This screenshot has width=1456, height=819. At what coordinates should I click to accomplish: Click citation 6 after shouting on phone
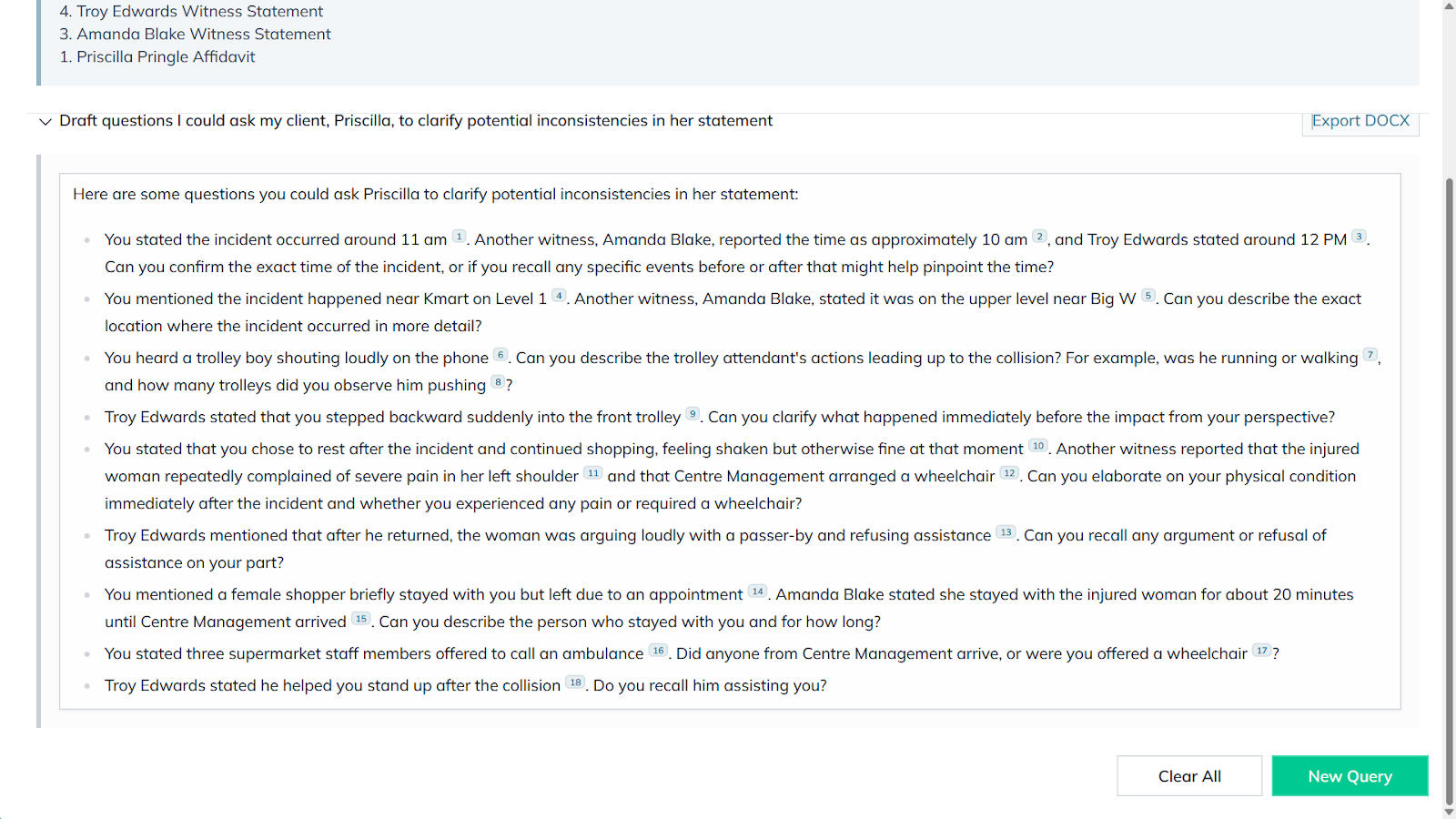pyautogui.click(x=500, y=355)
